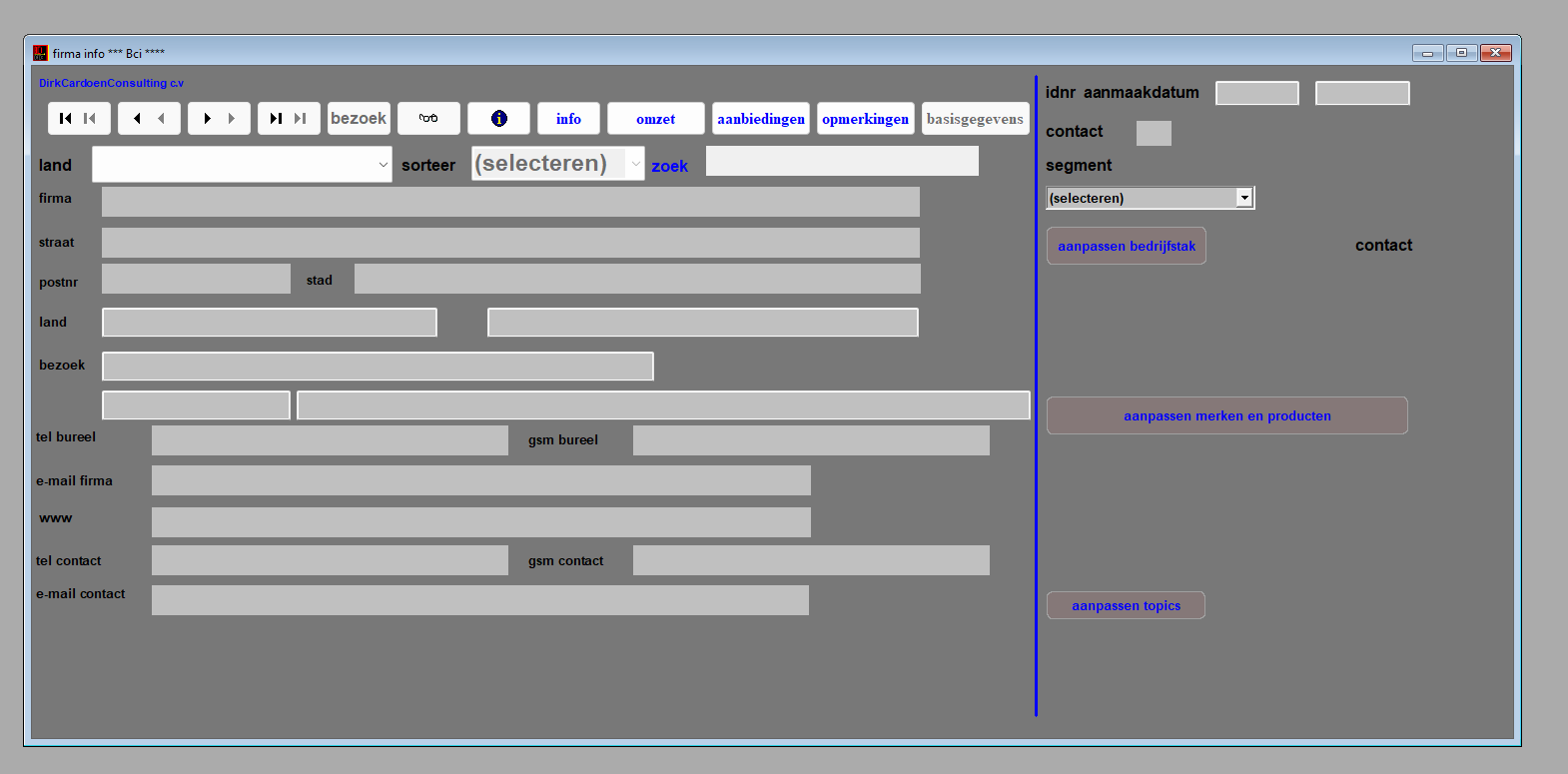
Task: Click aanpassen merken en producten
Action: pyautogui.click(x=1226, y=415)
